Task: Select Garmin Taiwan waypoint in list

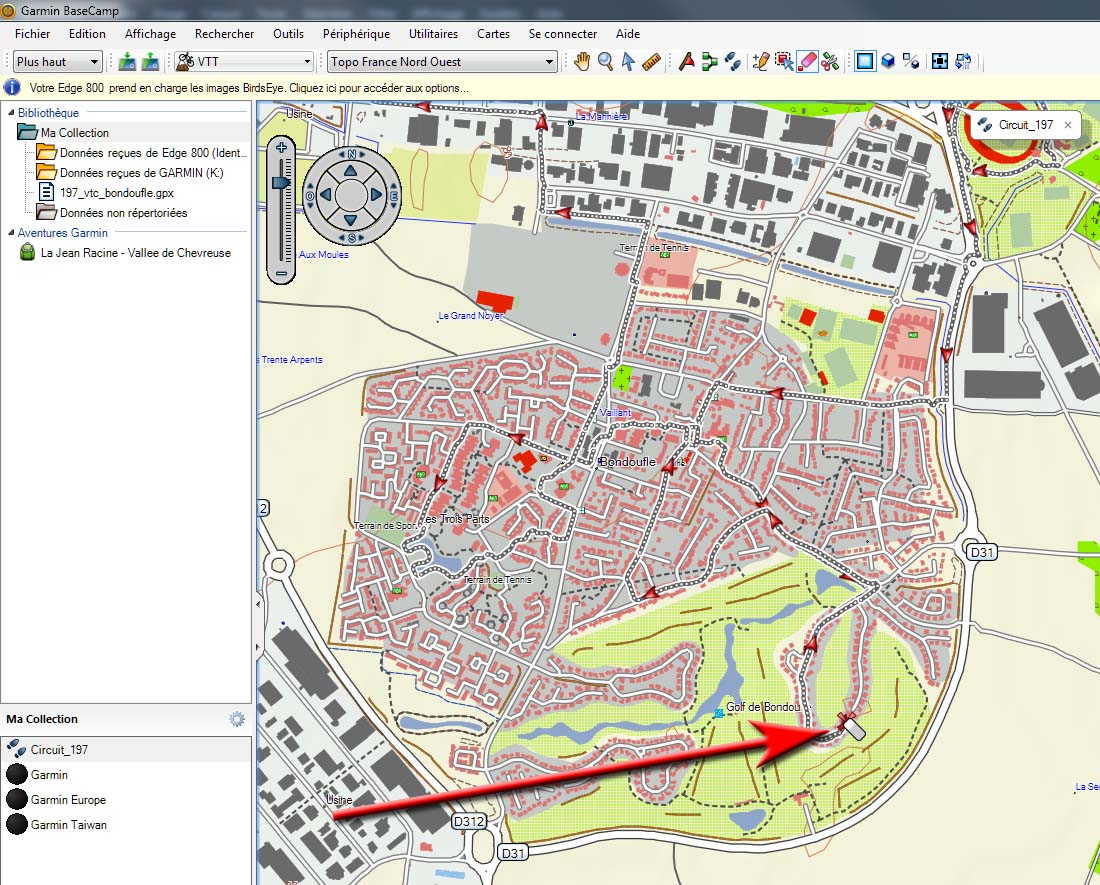Action: 69,825
